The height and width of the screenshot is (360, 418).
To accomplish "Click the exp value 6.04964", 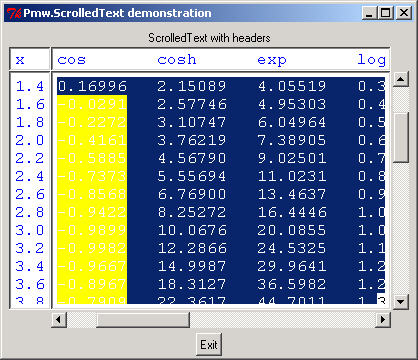I will click(292, 122).
